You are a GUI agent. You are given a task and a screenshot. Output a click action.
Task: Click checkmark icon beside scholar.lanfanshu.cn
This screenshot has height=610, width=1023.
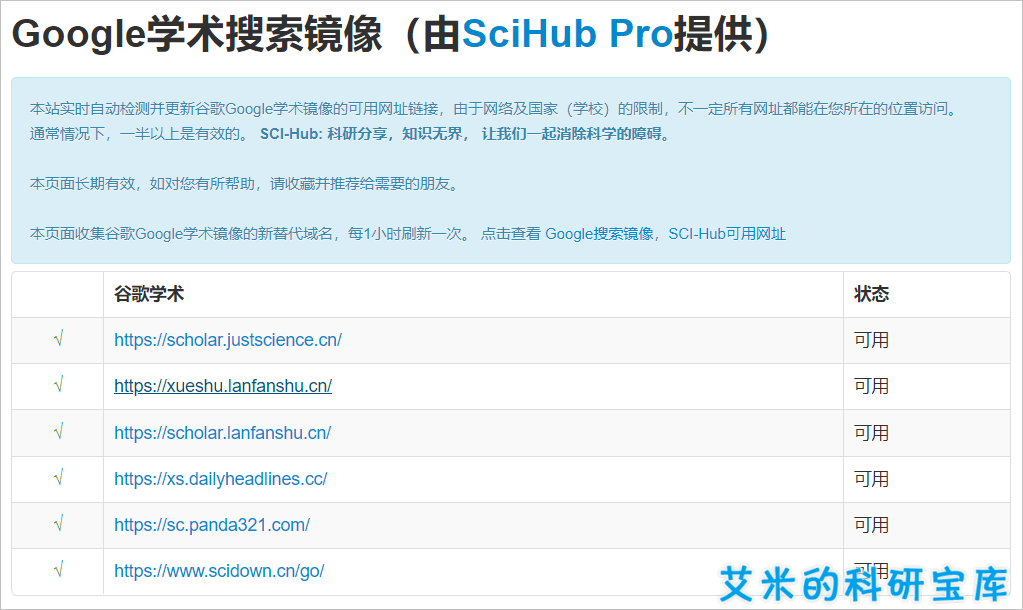pos(58,432)
